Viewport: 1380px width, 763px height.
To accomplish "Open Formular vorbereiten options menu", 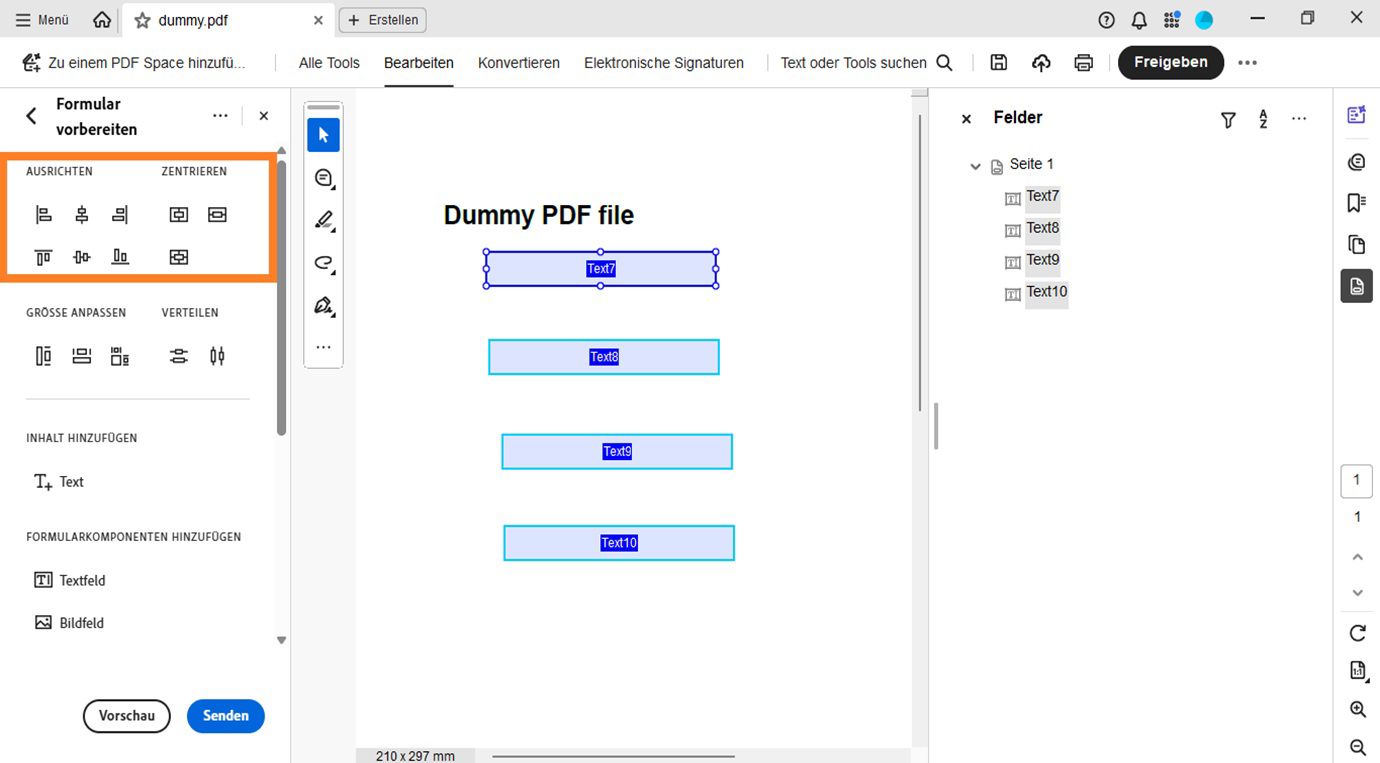I will pyautogui.click(x=220, y=116).
